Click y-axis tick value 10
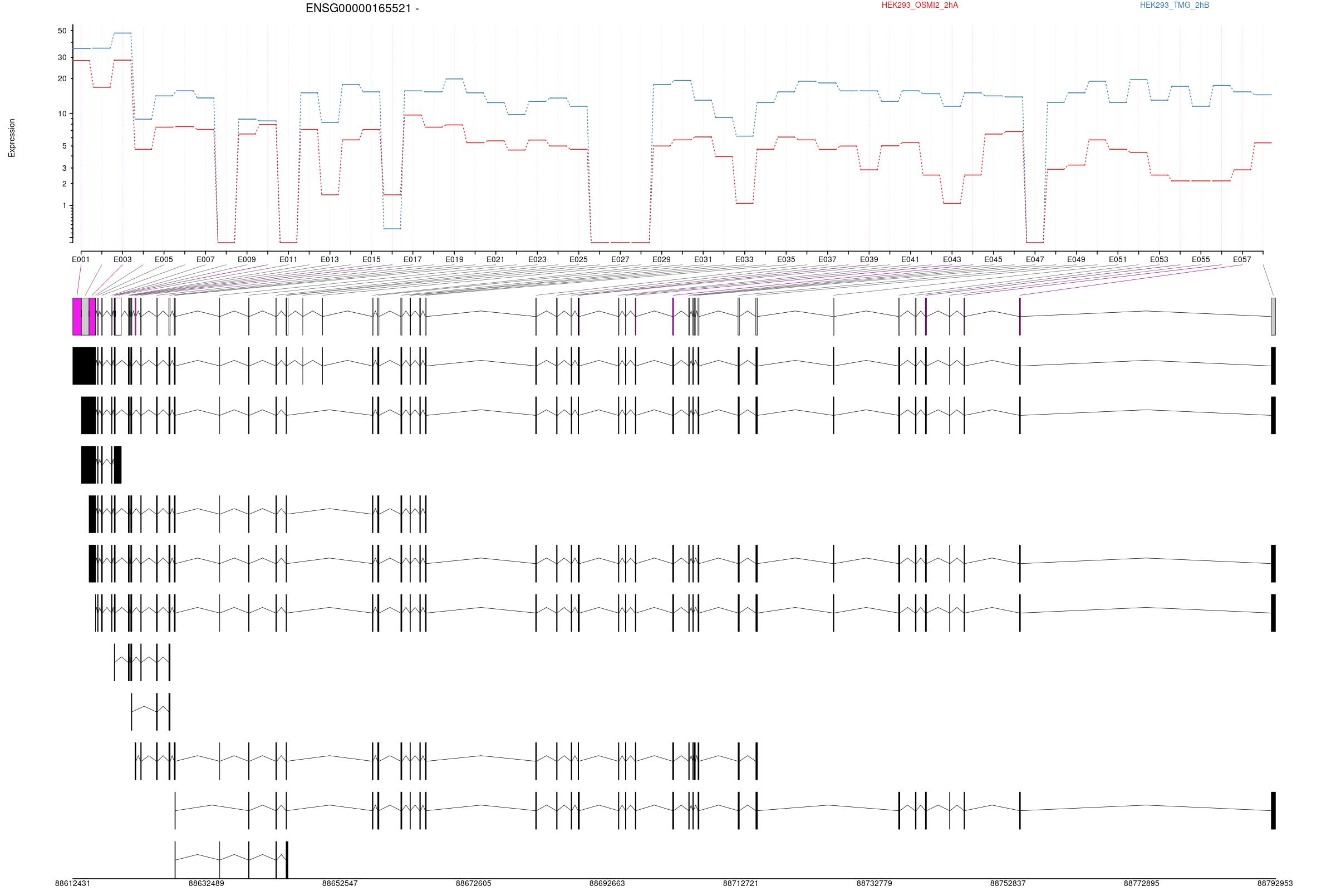Viewport: 1336px width, 896px height. 62,114
